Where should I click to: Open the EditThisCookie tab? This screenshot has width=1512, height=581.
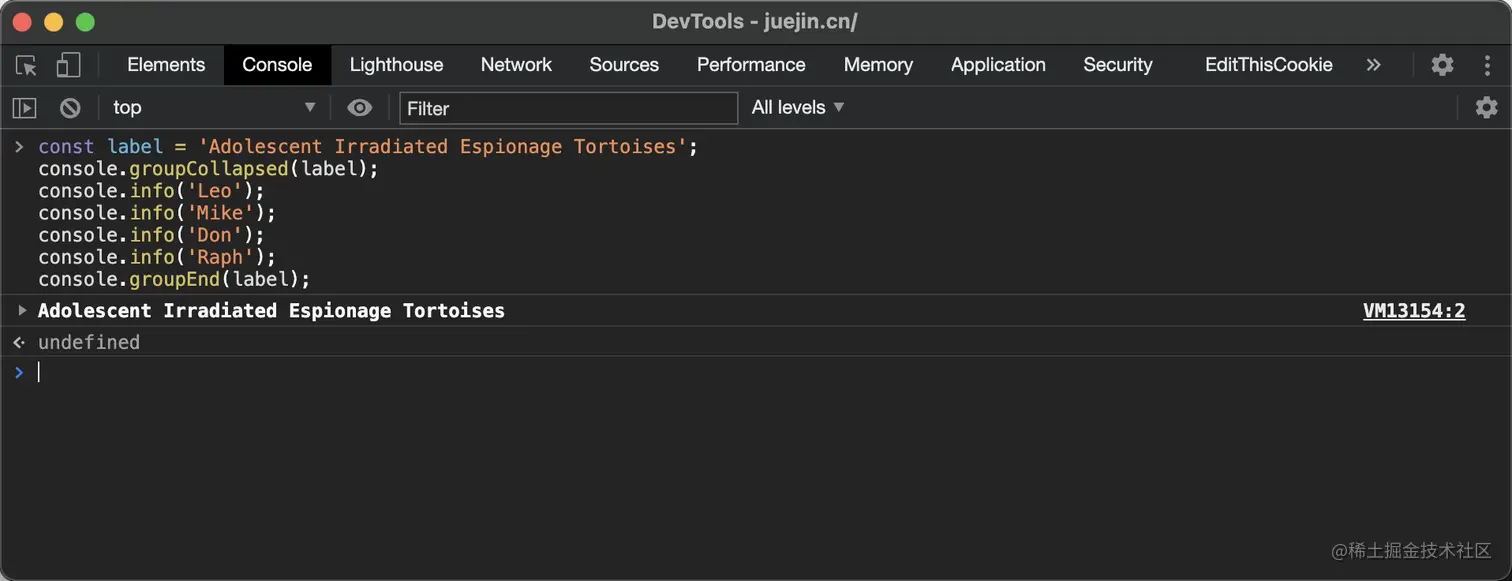1268,65
